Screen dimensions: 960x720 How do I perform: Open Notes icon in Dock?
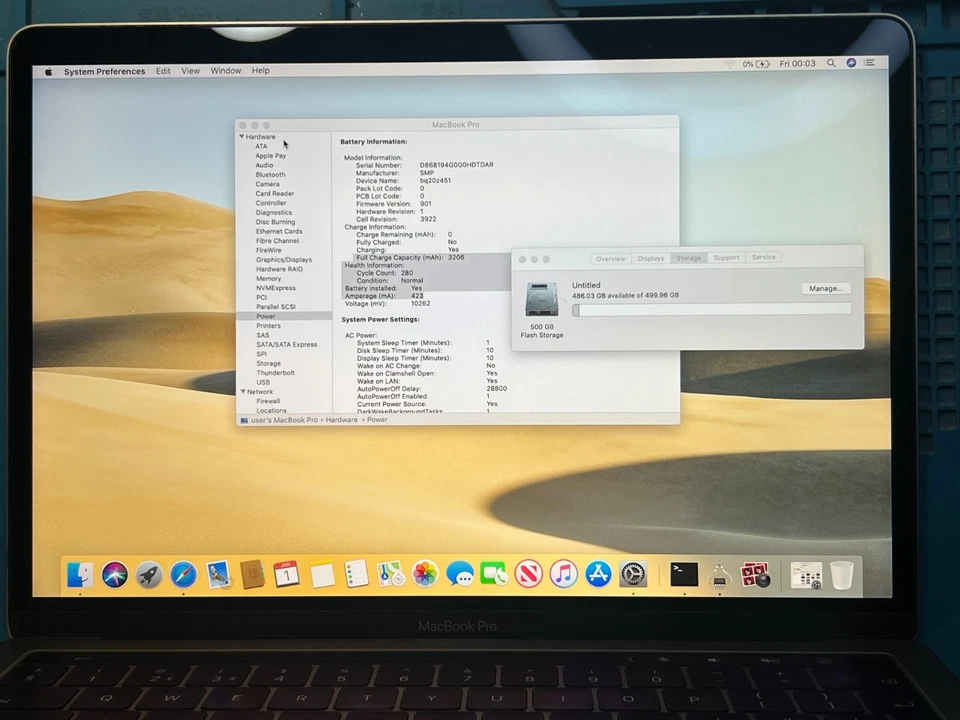(321, 574)
